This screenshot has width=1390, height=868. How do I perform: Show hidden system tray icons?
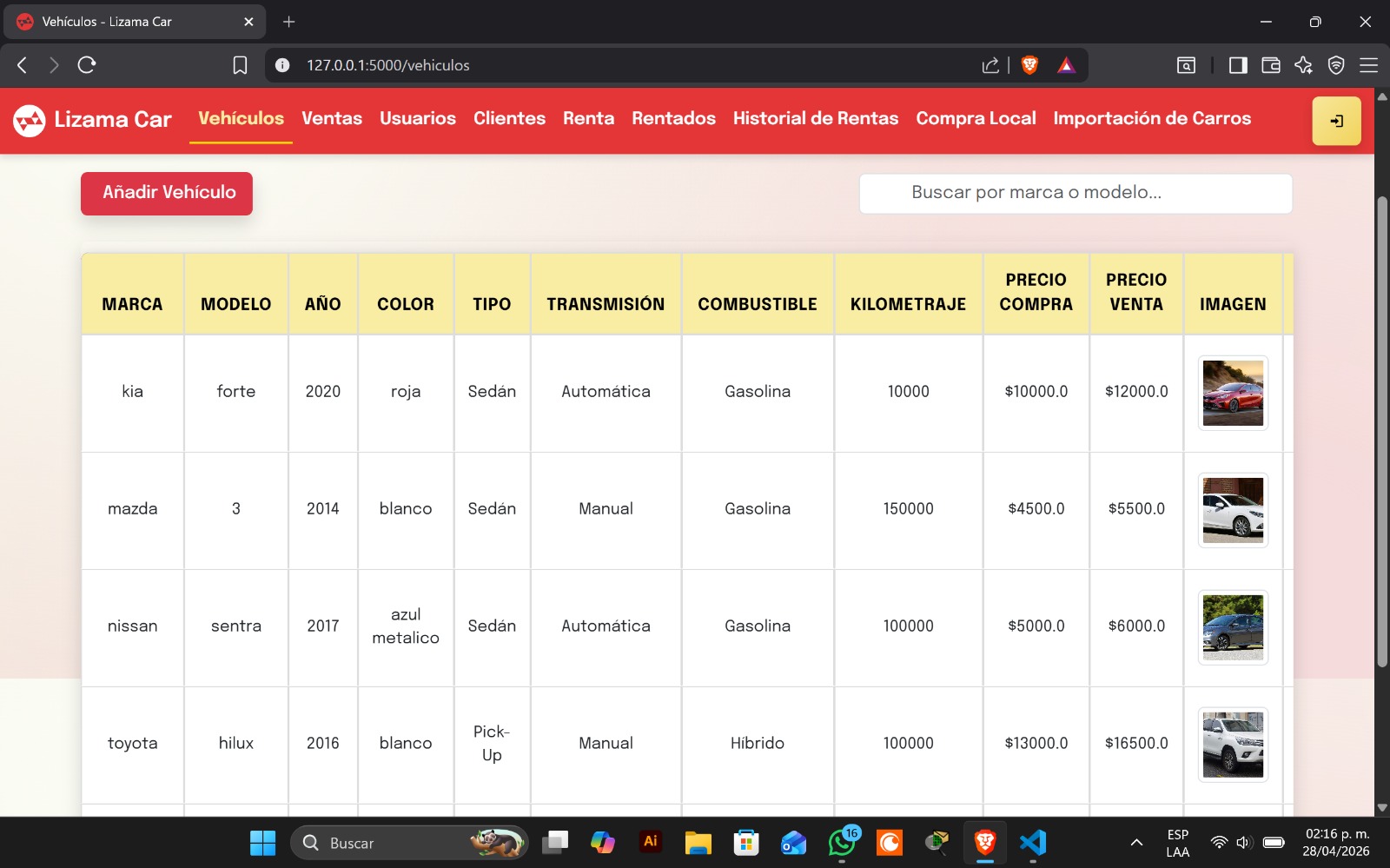pyautogui.click(x=1135, y=843)
